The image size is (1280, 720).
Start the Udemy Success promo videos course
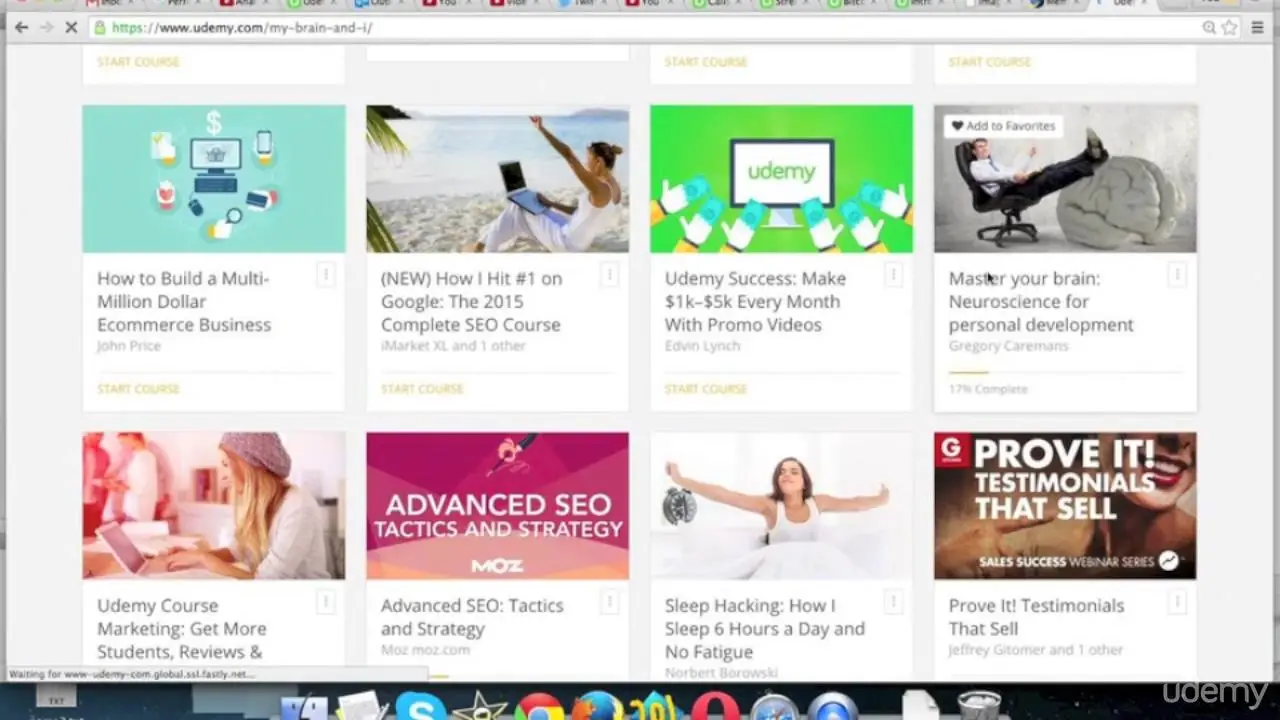(x=706, y=388)
